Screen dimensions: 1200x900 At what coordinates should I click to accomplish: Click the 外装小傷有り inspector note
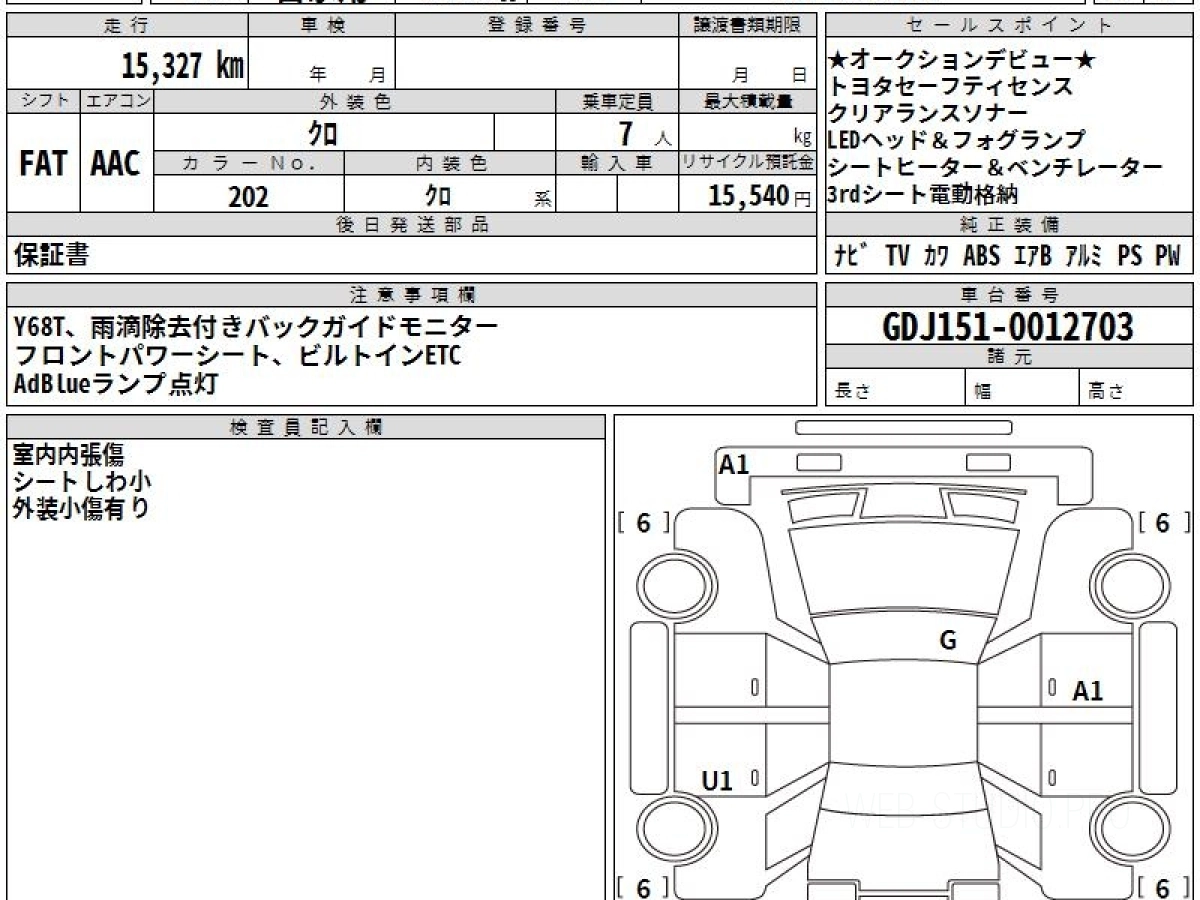coord(81,508)
